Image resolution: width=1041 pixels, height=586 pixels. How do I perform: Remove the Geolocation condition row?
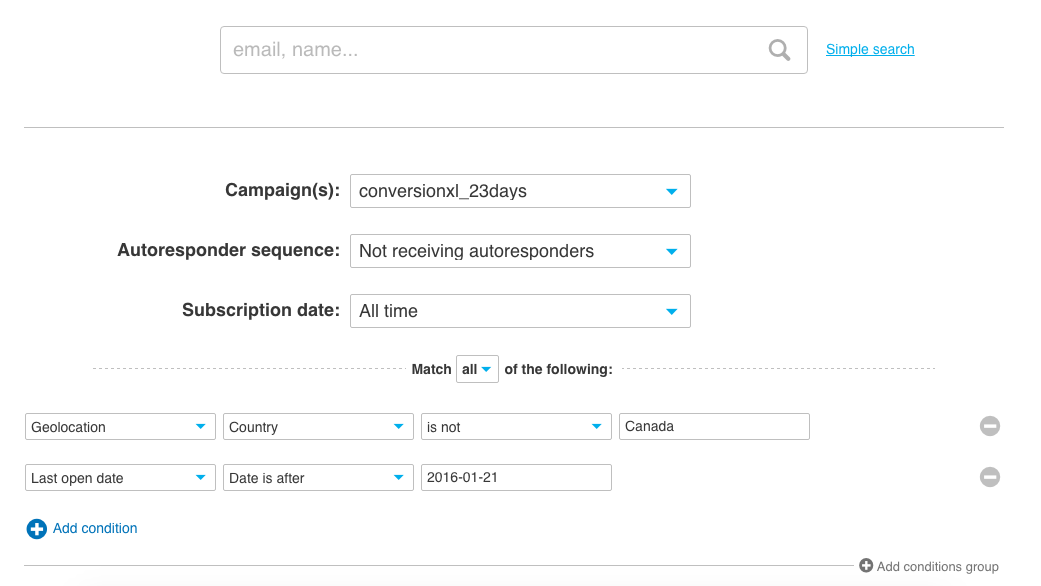[989, 427]
